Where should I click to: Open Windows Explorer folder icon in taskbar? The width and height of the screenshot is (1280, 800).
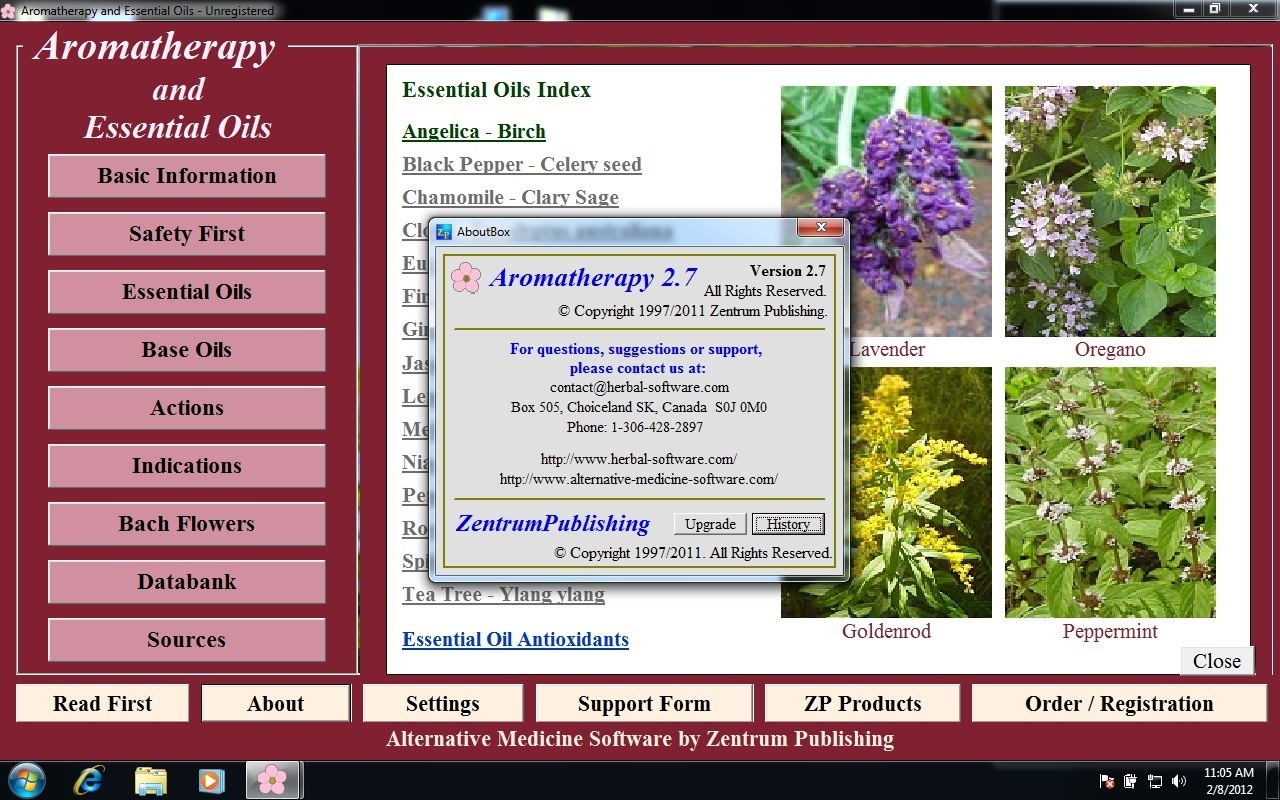coord(150,780)
